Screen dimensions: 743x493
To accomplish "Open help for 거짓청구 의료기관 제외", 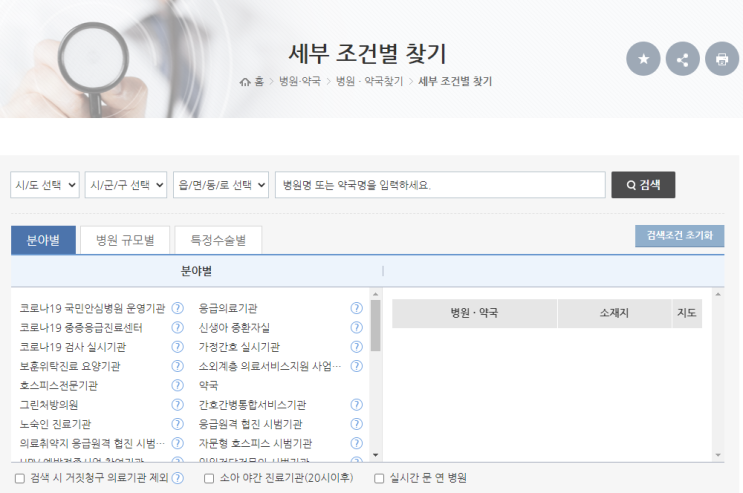I will [177, 478].
